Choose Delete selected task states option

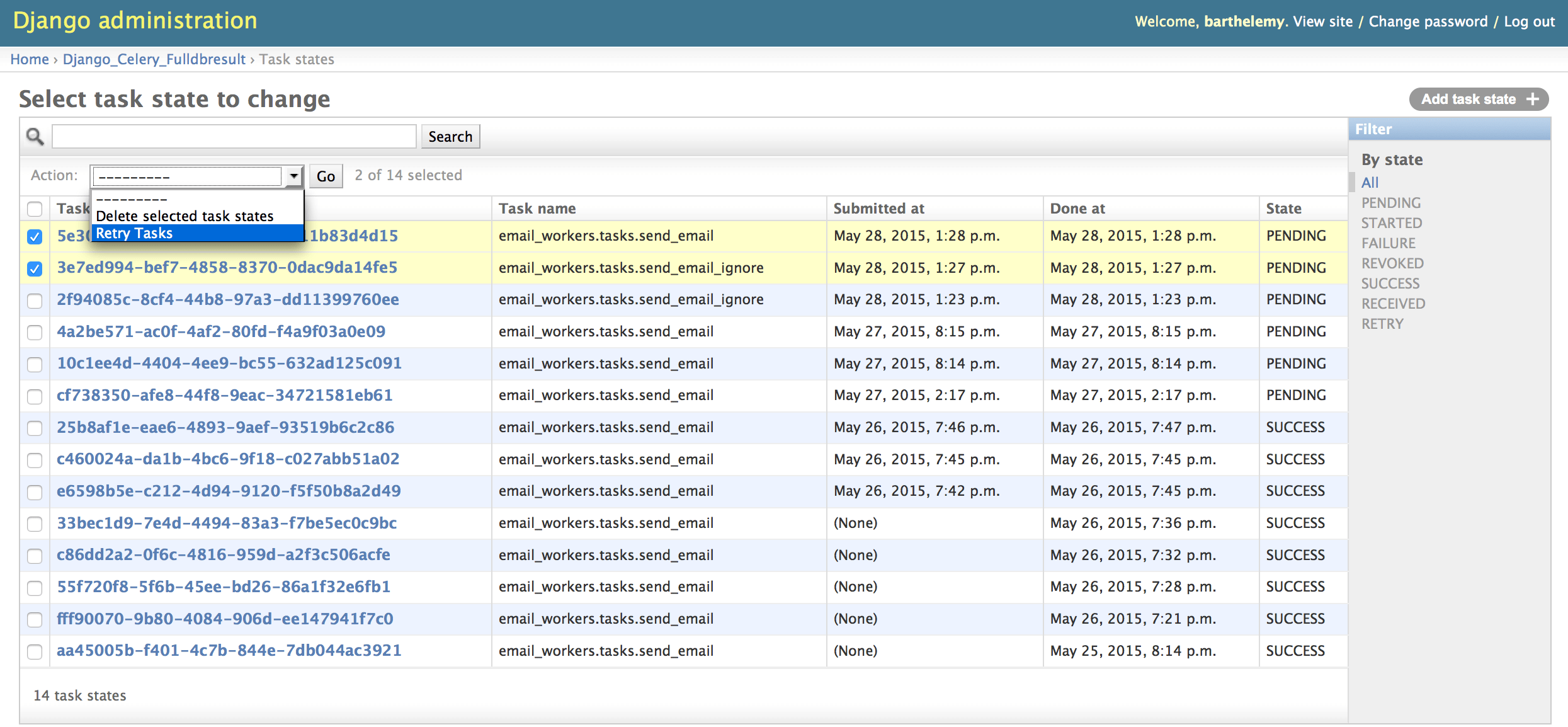[x=185, y=216]
